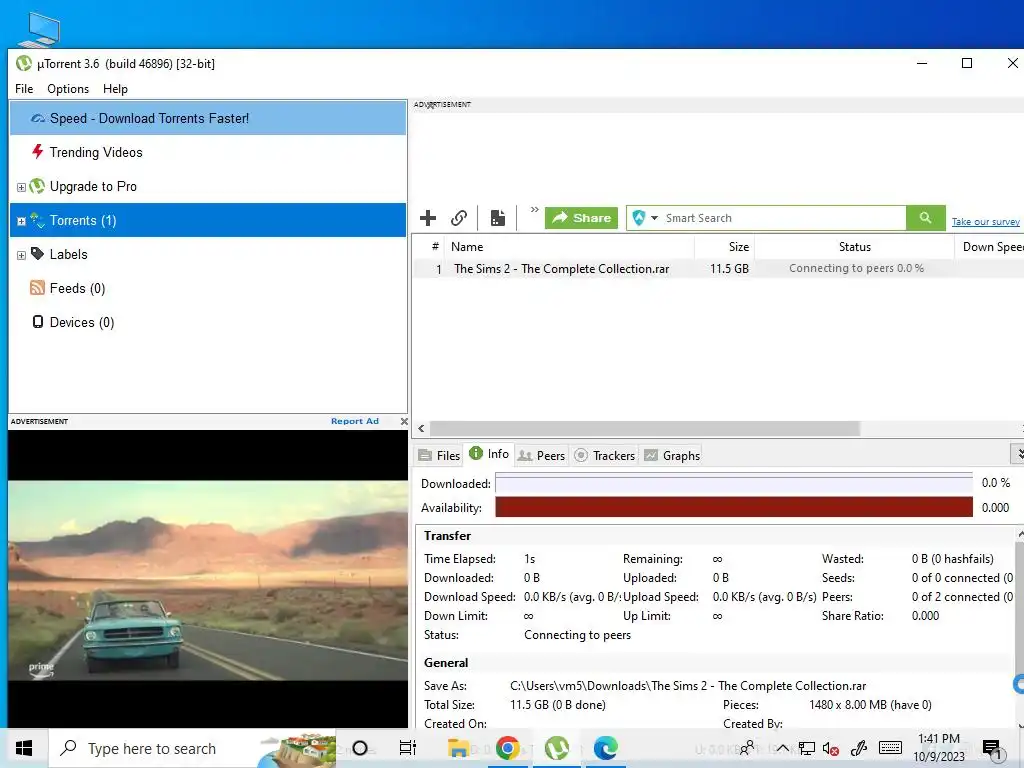This screenshot has height=768, width=1024.
Task: Expand the Upgrade to Pro tree node
Action: (x=21, y=187)
